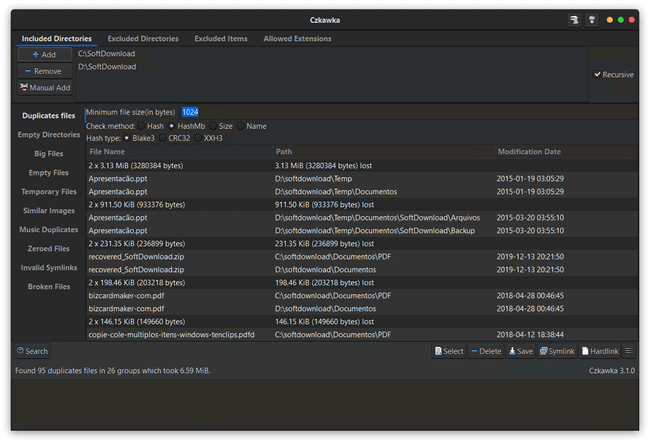650x443 pixels.
Task: Select Apresentacão.ppt in the Backup folder
Action: coord(362,231)
